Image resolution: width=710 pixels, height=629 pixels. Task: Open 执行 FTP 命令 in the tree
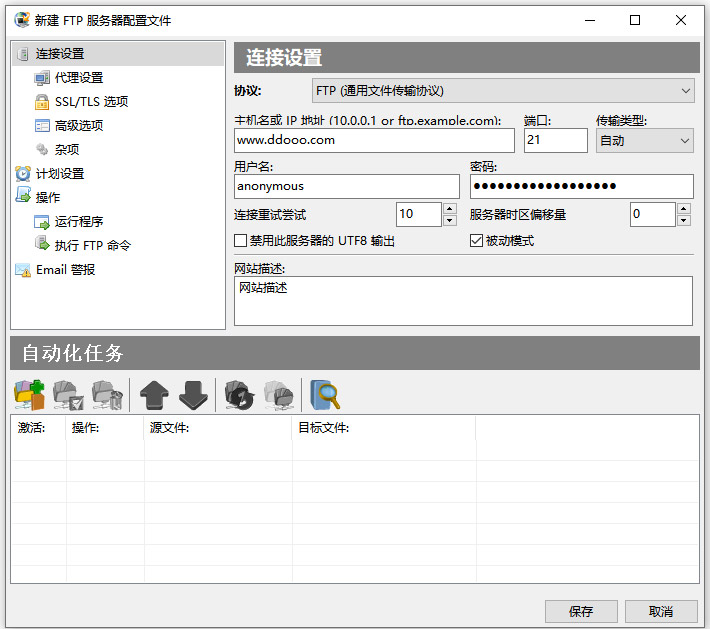93,245
